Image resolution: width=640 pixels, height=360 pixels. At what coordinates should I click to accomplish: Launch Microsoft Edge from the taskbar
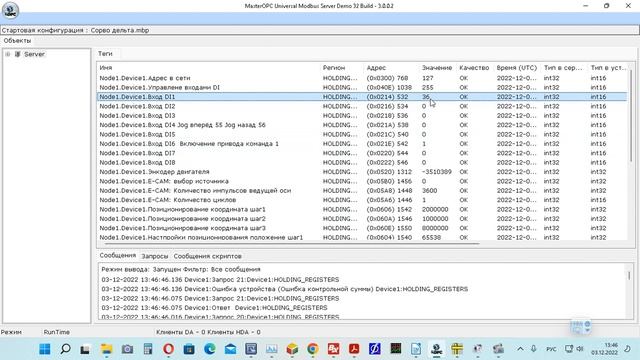[210, 349]
